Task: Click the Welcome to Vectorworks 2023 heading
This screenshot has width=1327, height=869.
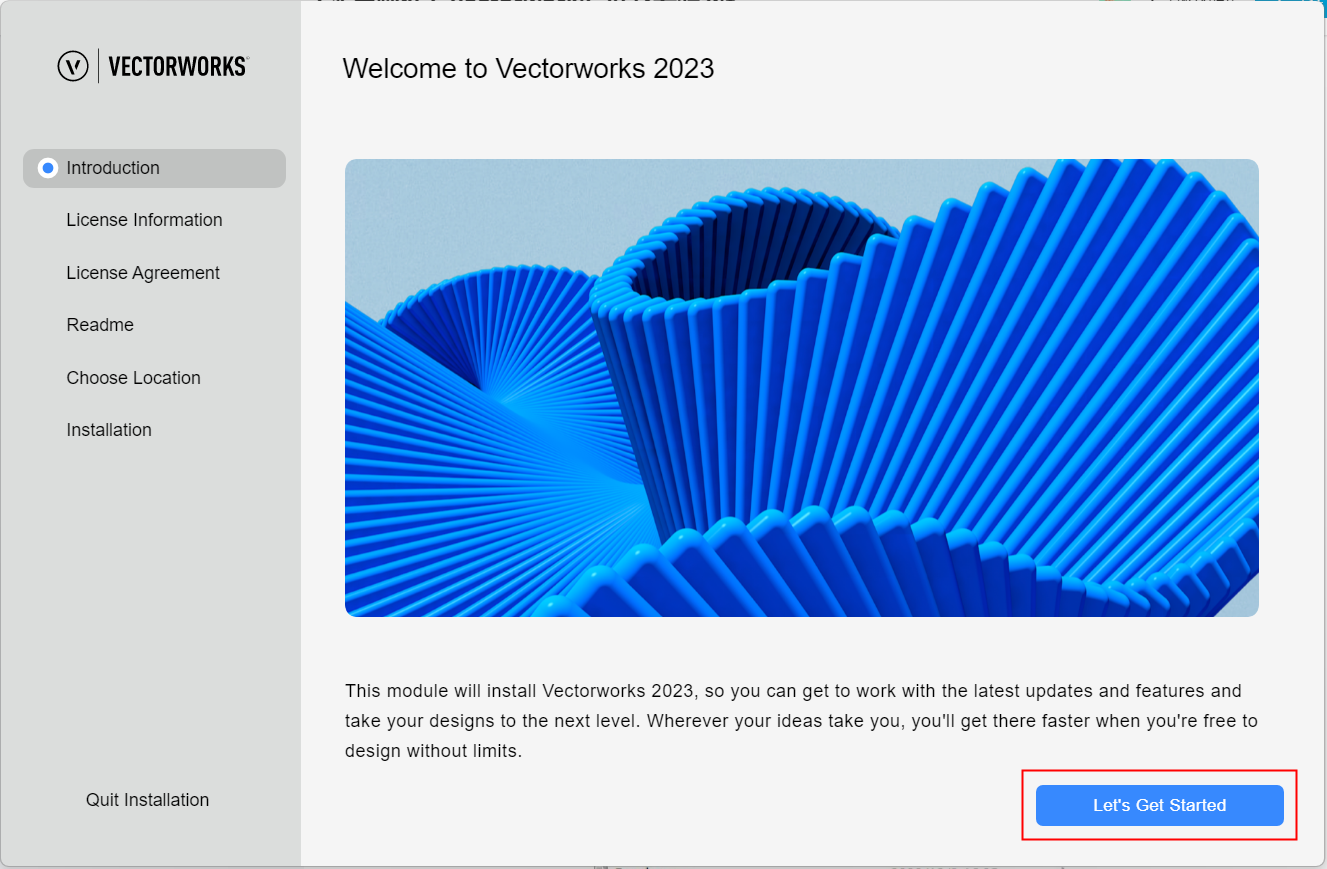Action: [528, 69]
